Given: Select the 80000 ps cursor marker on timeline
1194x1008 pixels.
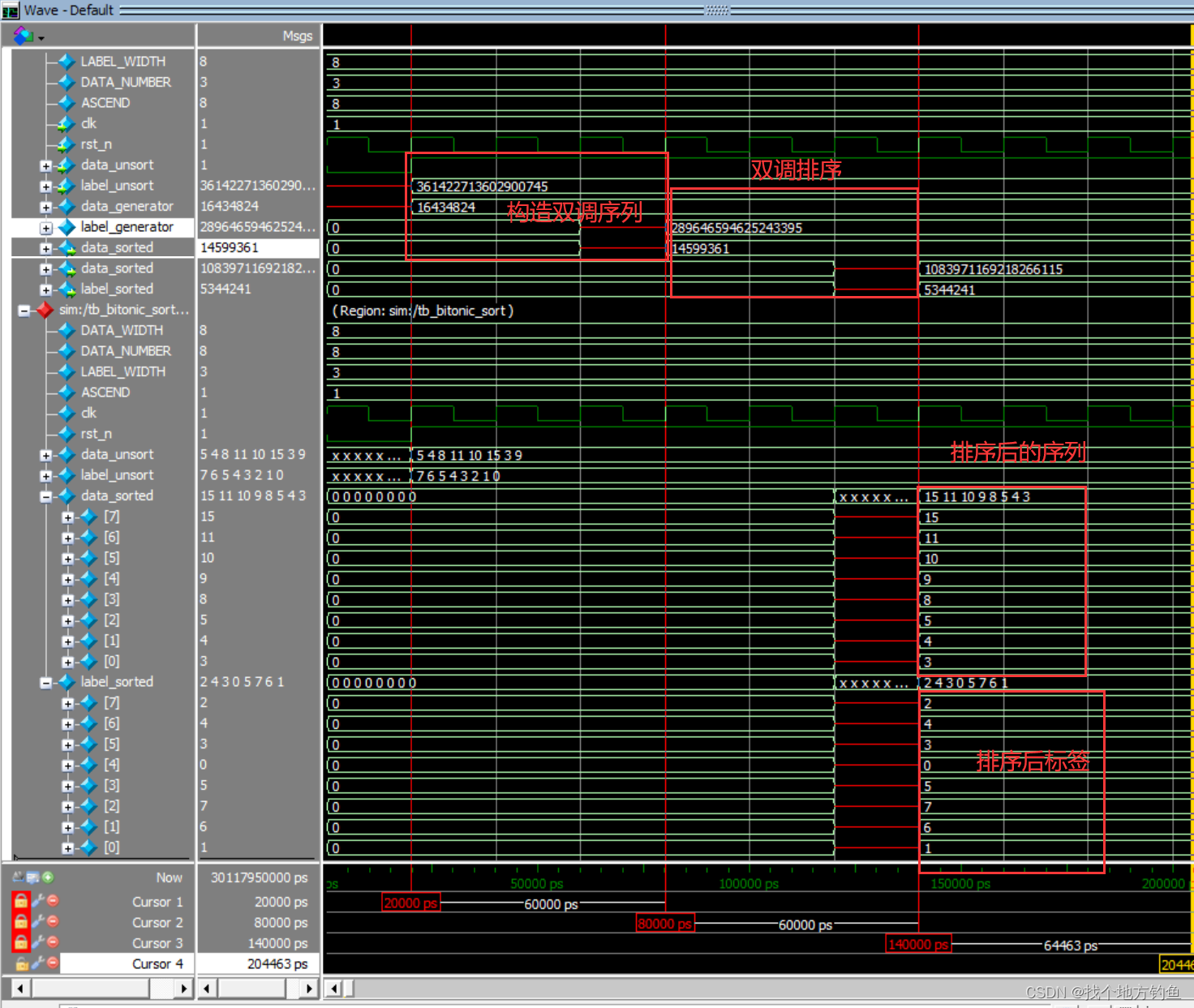Looking at the screenshot, I should 665,924.
